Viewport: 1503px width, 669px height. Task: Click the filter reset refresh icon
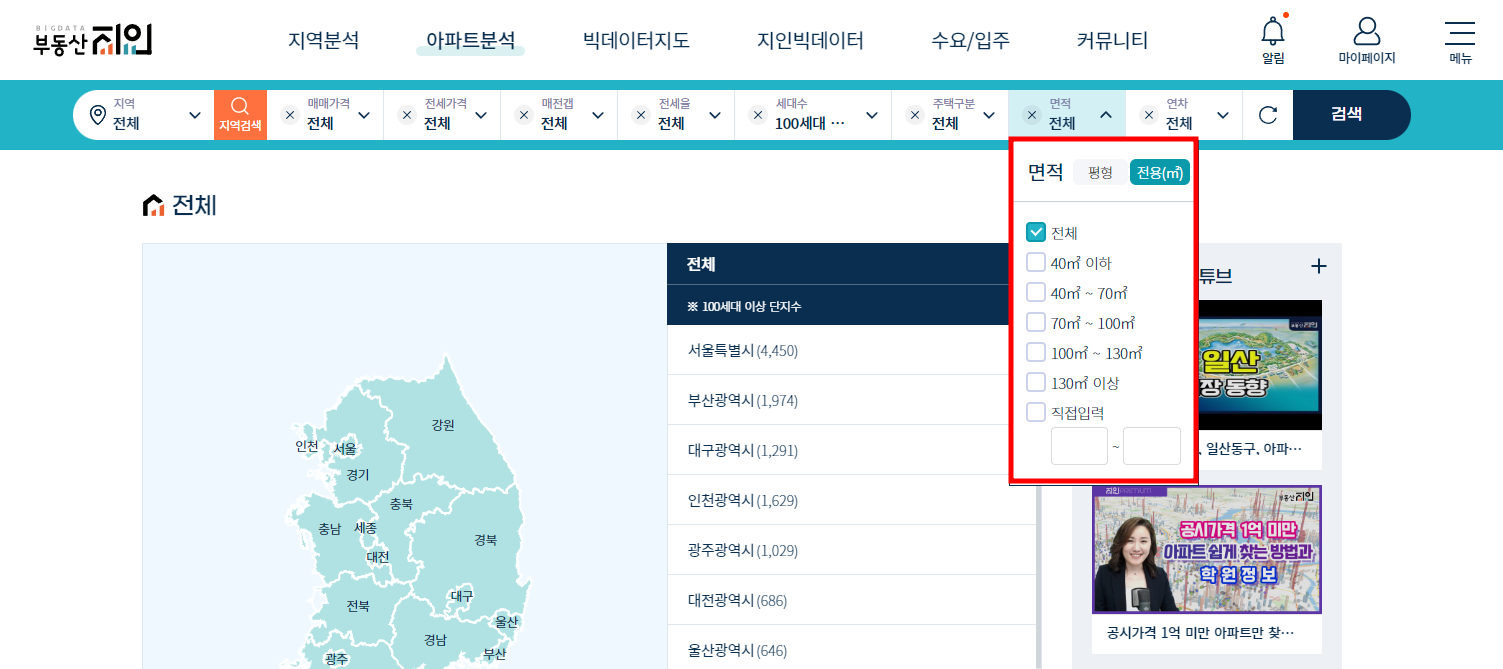[1268, 115]
